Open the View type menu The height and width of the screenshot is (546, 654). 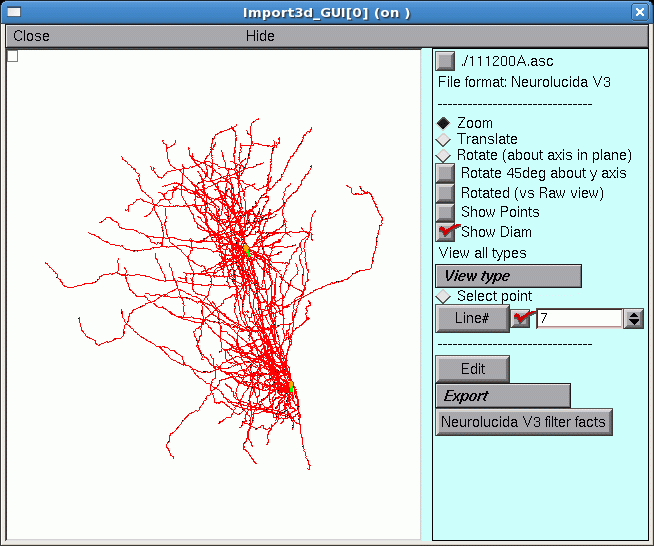508,276
